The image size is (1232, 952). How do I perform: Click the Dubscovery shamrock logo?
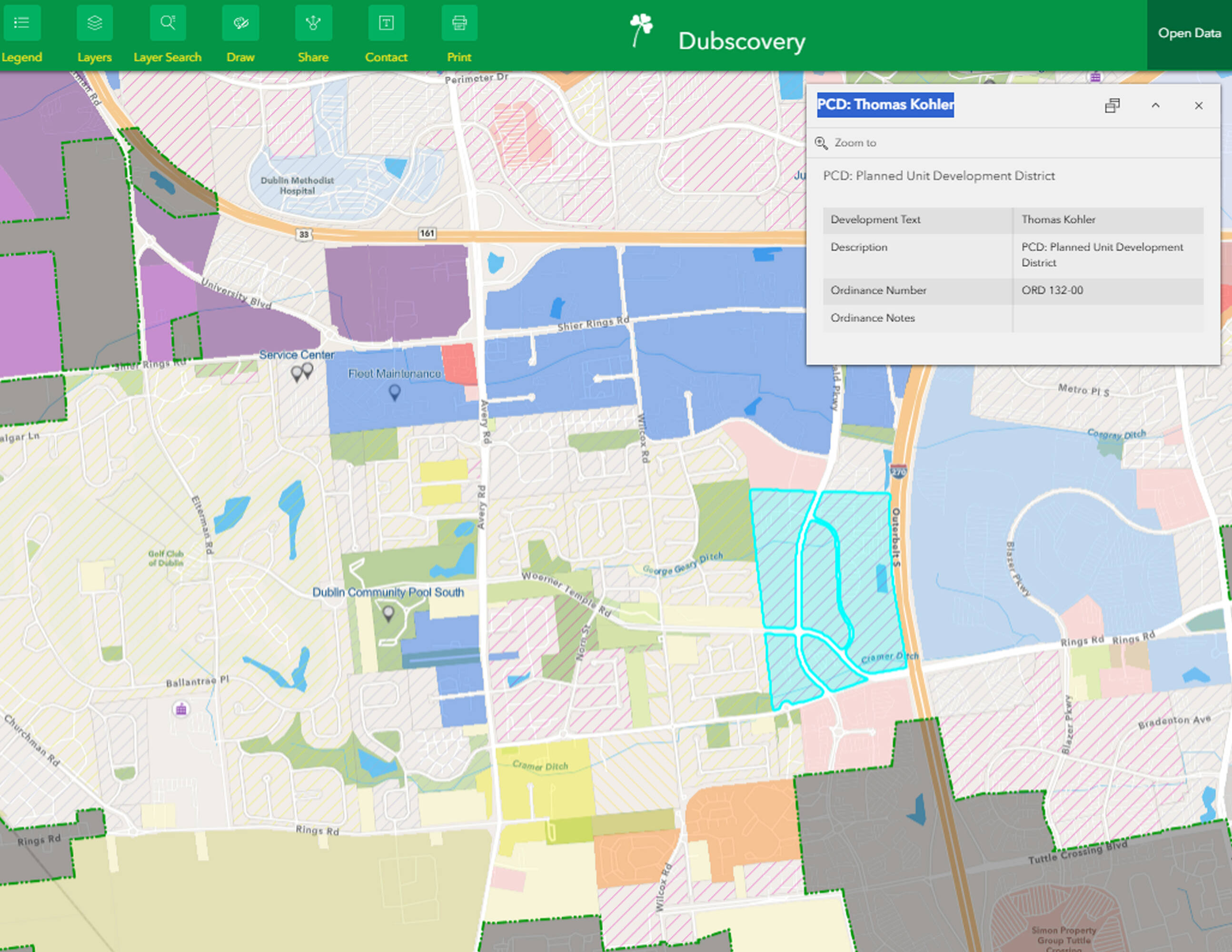[x=641, y=28]
